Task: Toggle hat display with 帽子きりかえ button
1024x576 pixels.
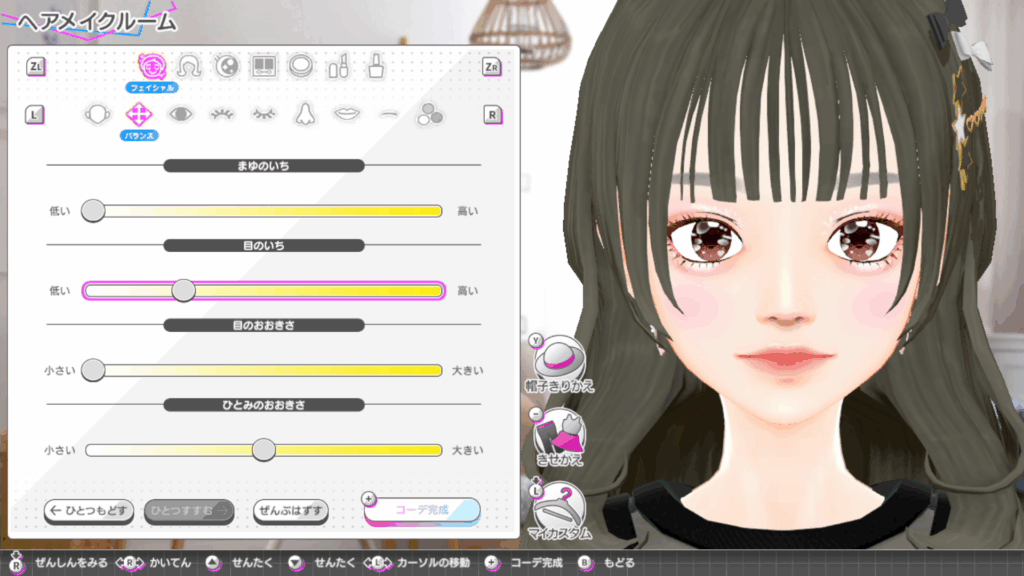Action: [x=562, y=358]
